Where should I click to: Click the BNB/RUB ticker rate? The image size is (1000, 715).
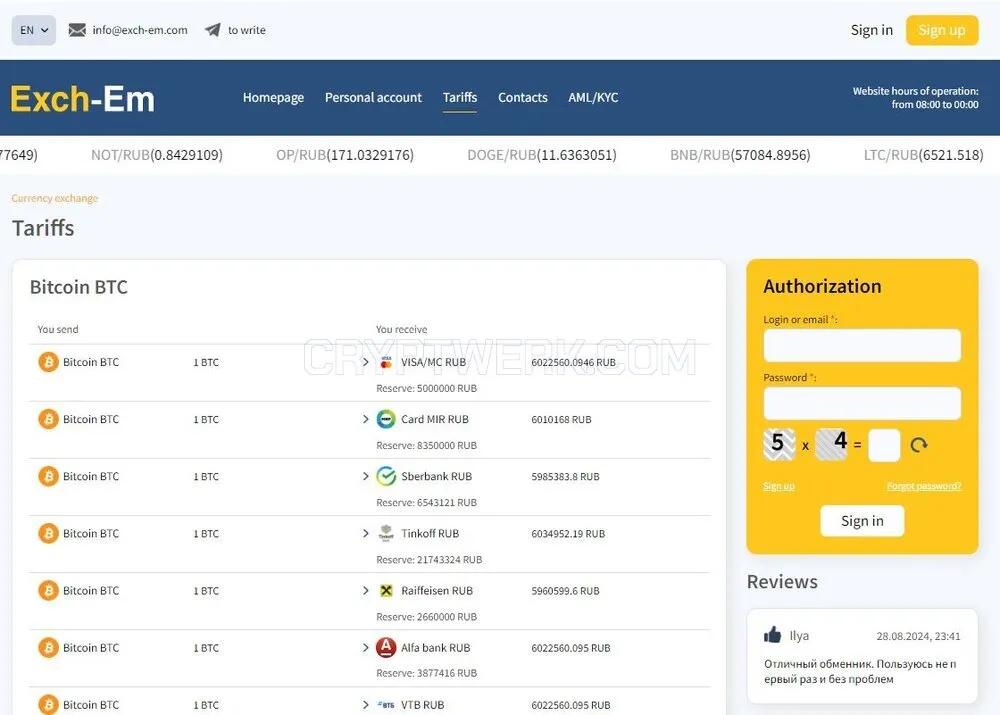click(x=740, y=155)
